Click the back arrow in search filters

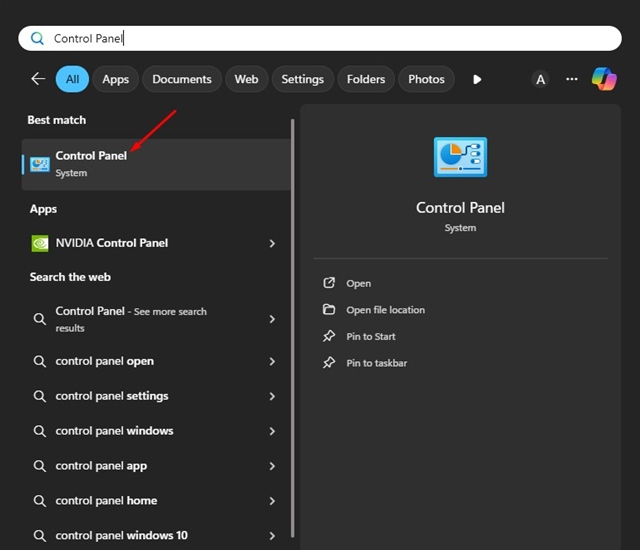click(38, 79)
